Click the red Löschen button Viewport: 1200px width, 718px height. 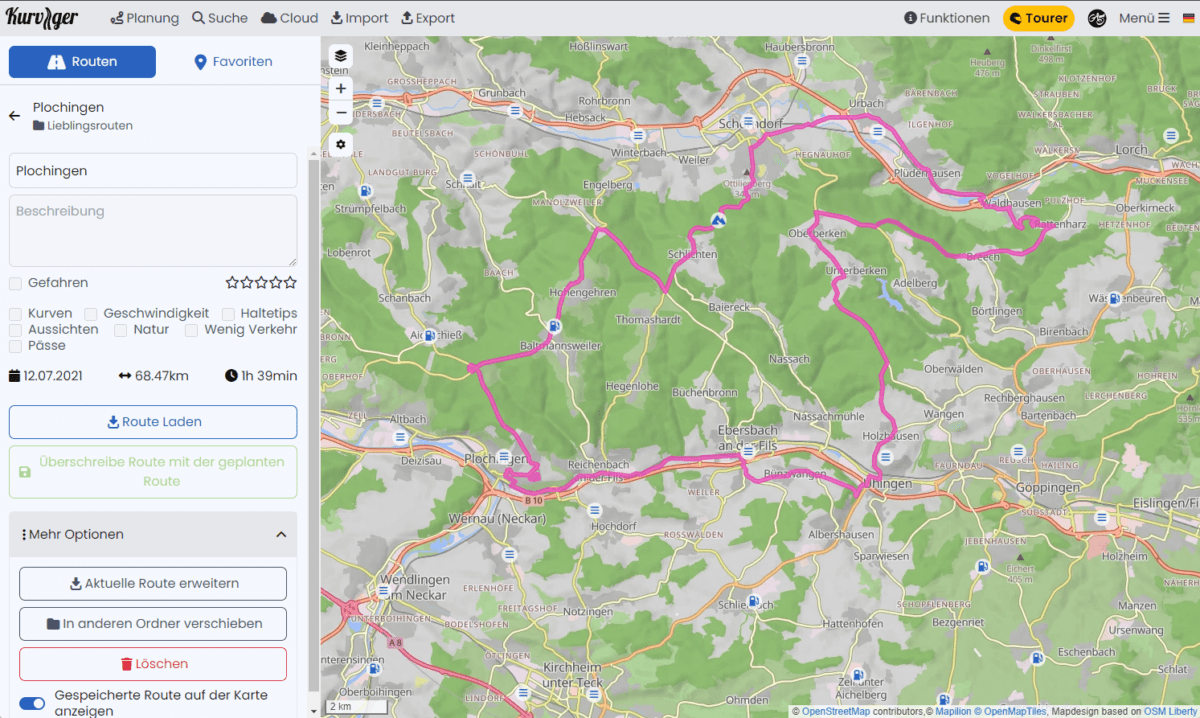tap(153, 664)
